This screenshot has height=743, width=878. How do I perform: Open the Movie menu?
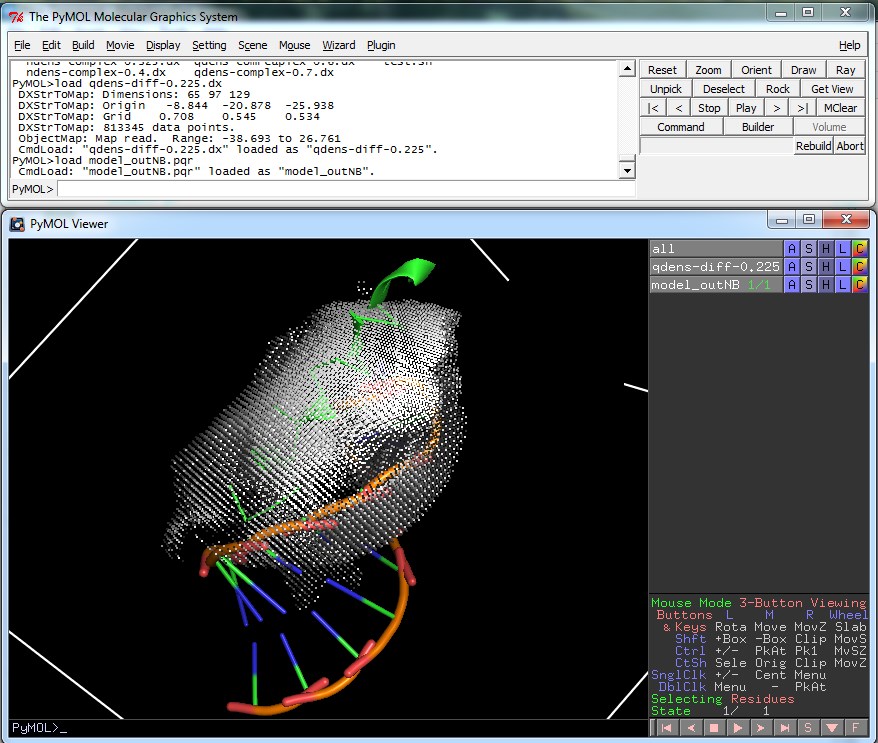pos(120,45)
